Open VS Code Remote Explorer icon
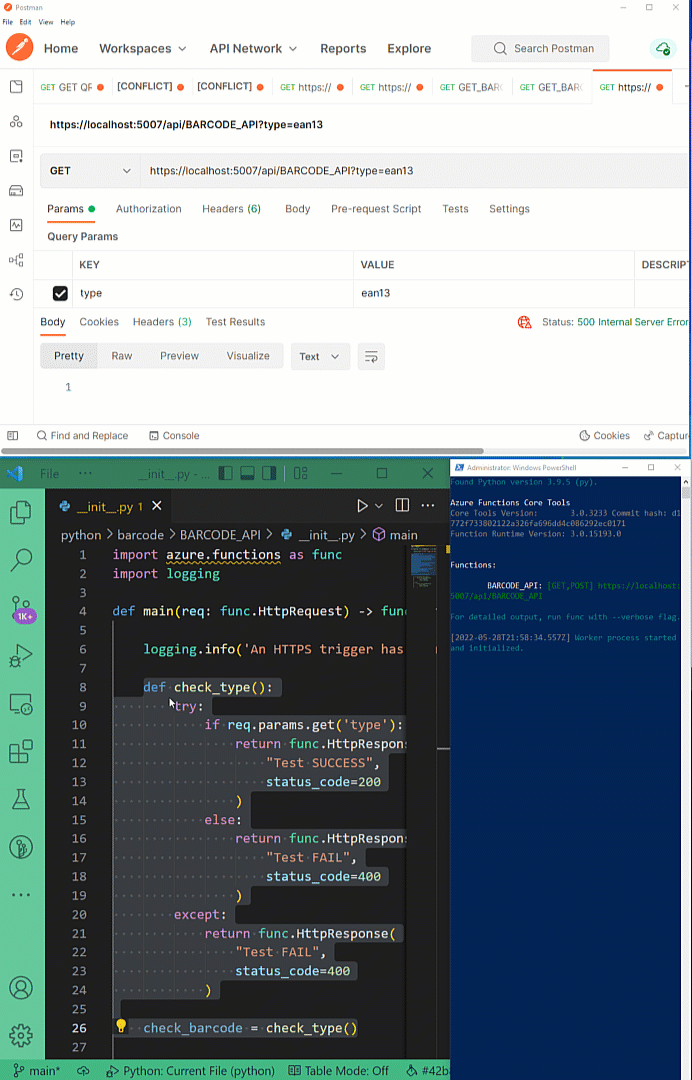 [21, 704]
